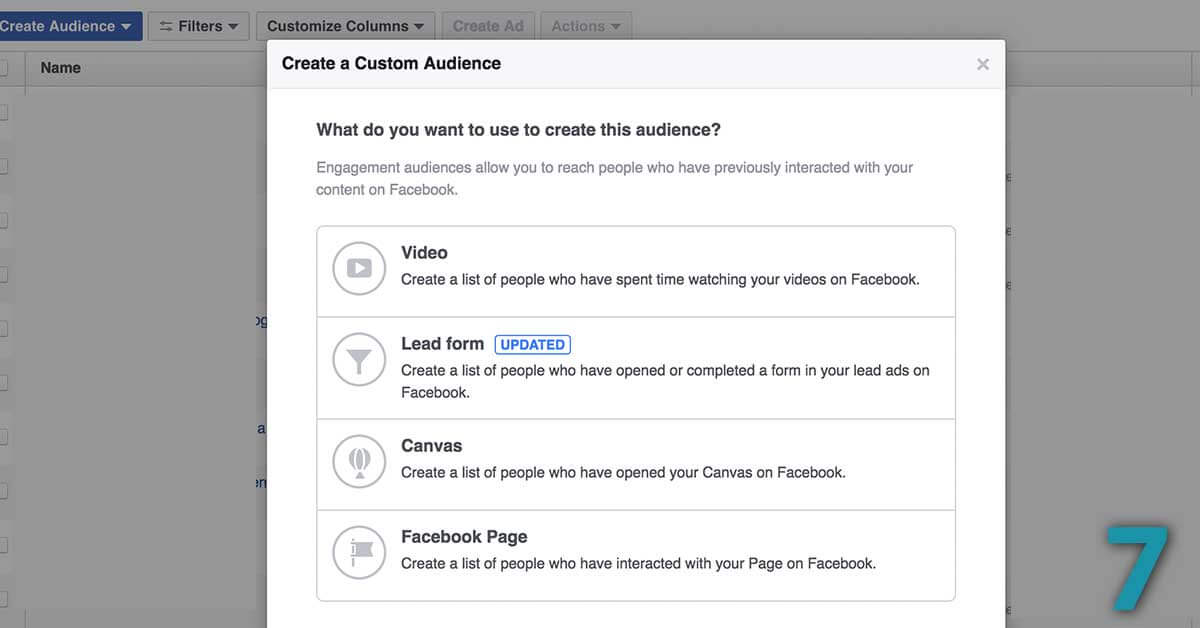The height and width of the screenshot is (628, 1200).
Task: Close the Create a Custom Audience dialog
Action: (983, 64)
